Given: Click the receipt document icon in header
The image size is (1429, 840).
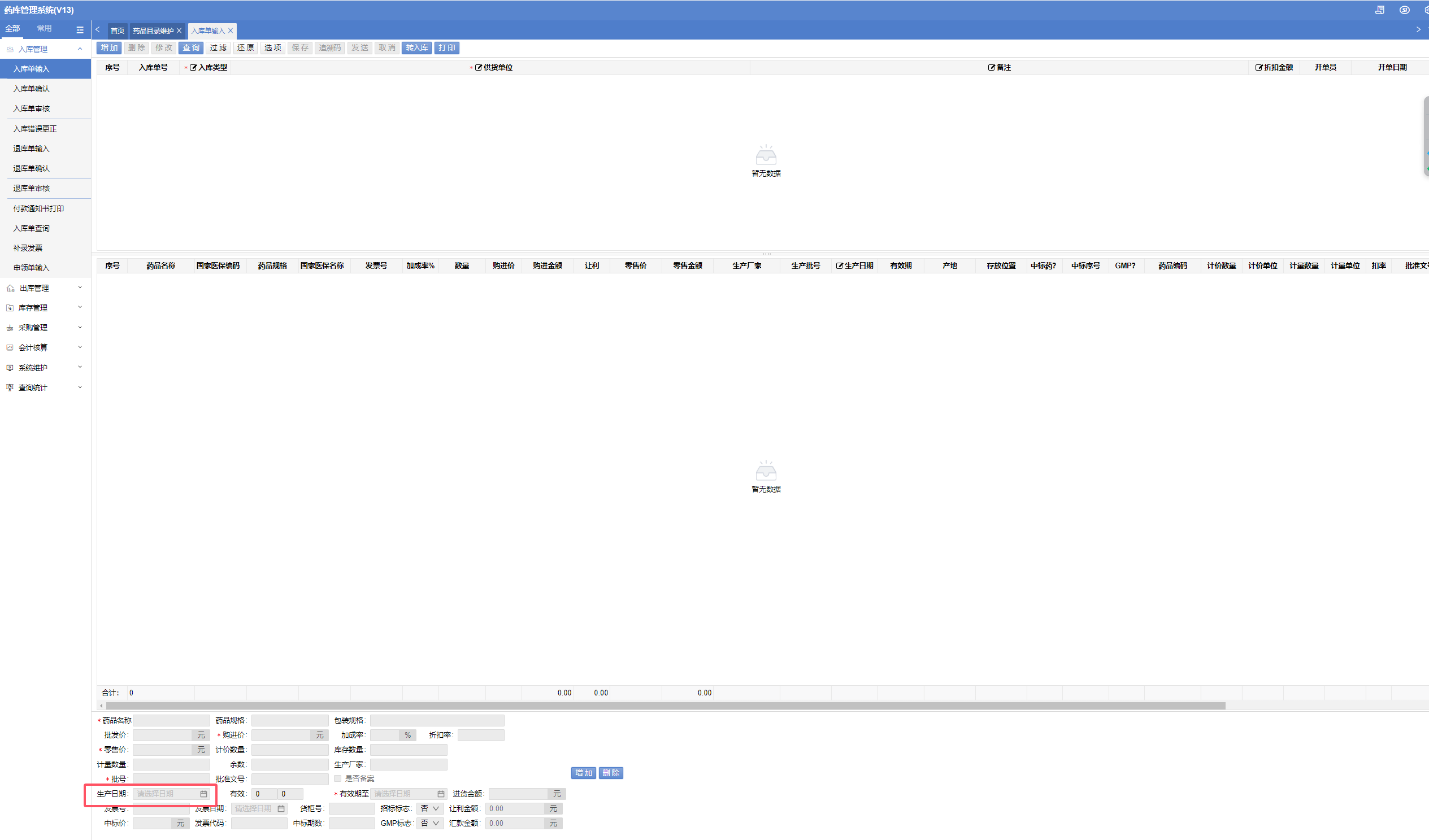Looking at the screenshot, I should coord(1380,10).
